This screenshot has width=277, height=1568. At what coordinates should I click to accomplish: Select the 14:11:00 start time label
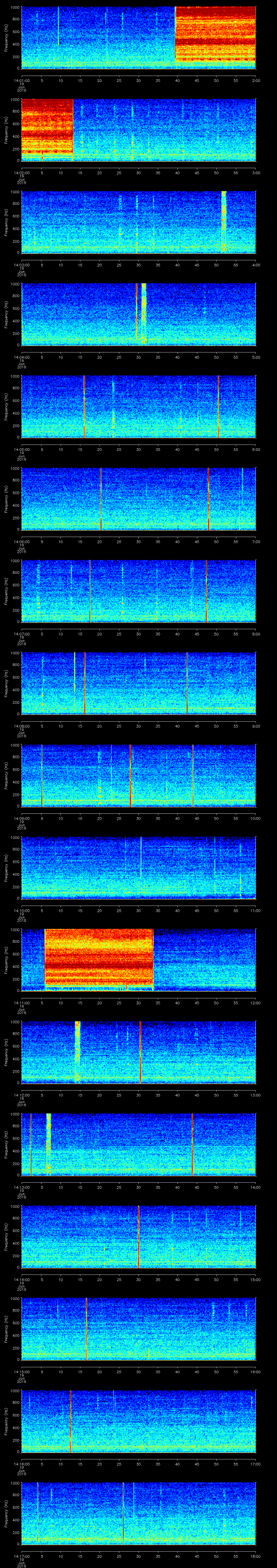pyautogui.click(x=21, y=1004)
